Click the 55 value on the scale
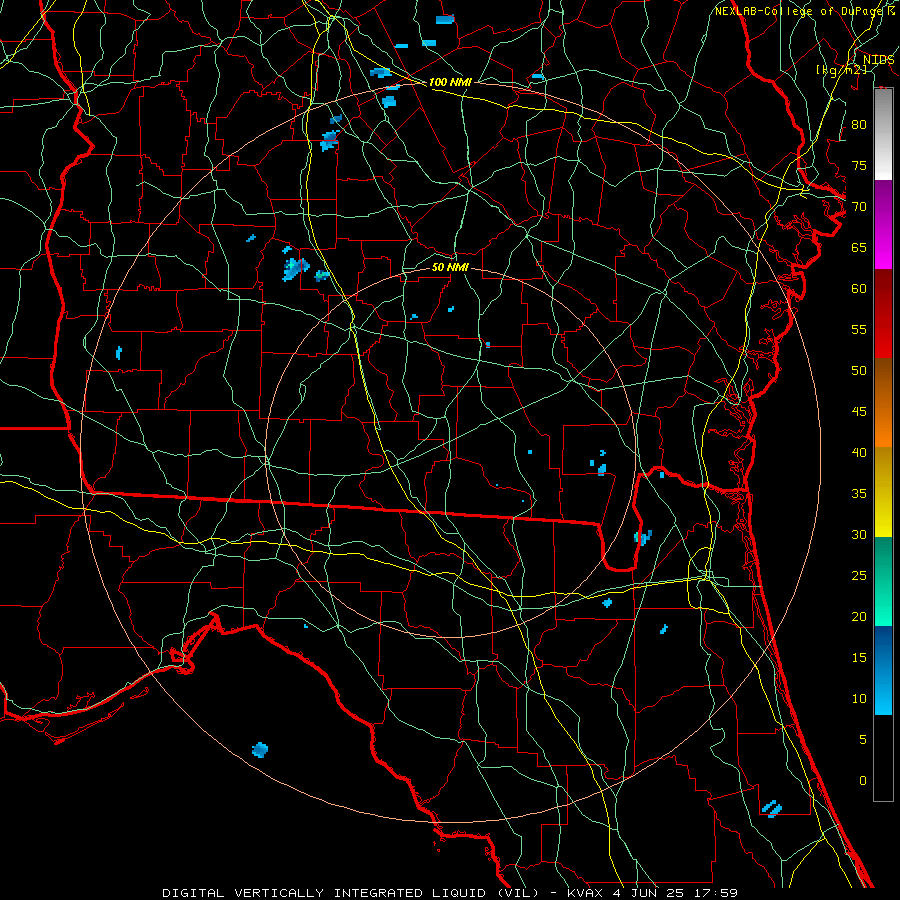The image size is (900, 900). 859,329
